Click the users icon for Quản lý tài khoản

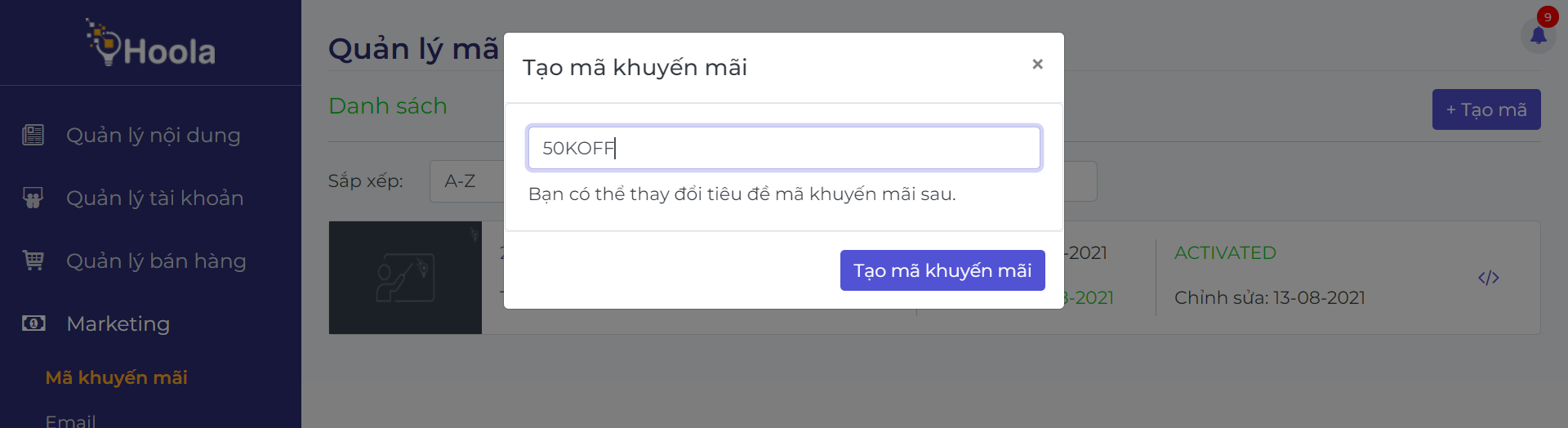point(33,198)
